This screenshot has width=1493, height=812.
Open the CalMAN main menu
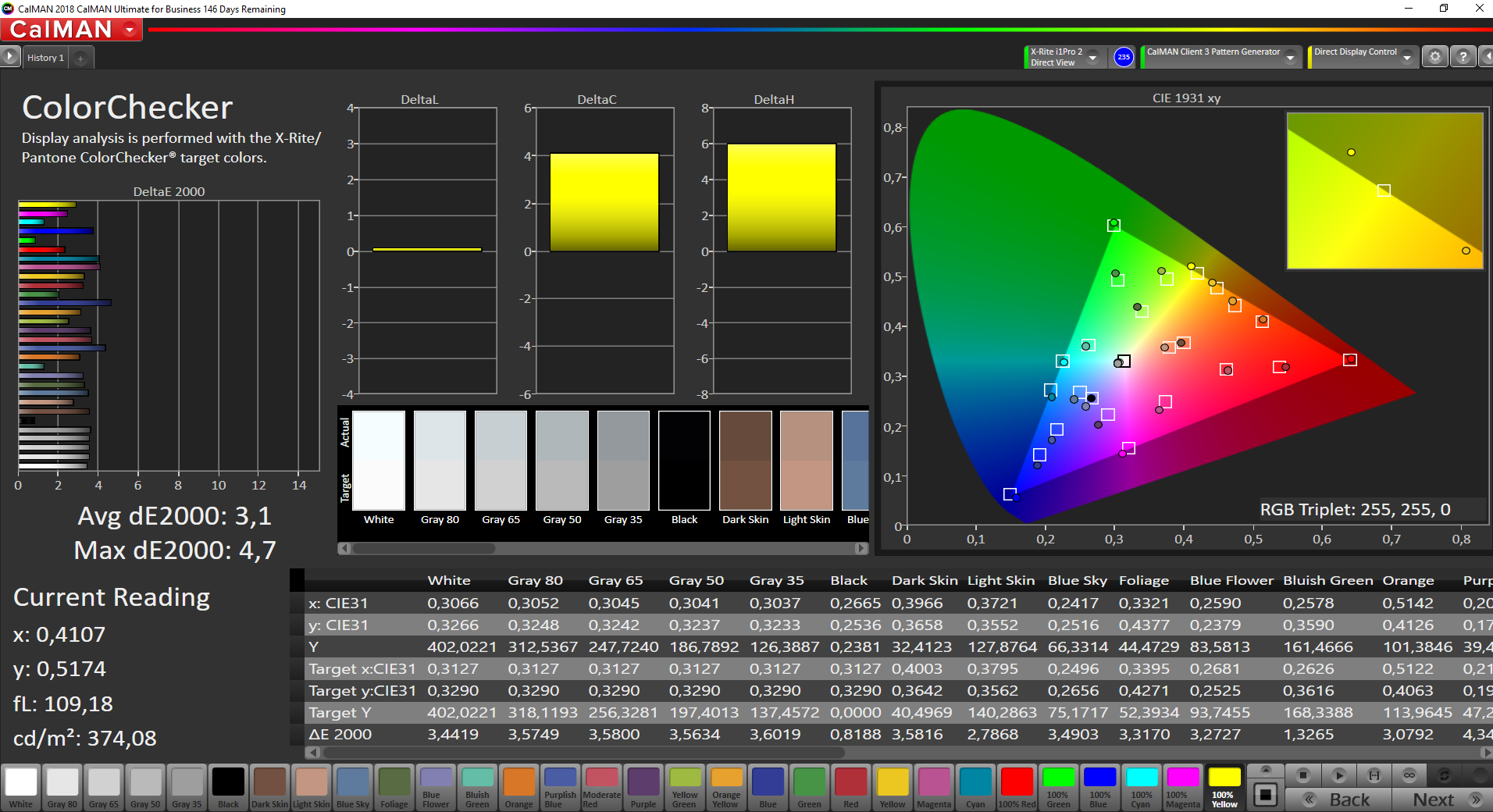pyautogui.click(x=71, y=30)
